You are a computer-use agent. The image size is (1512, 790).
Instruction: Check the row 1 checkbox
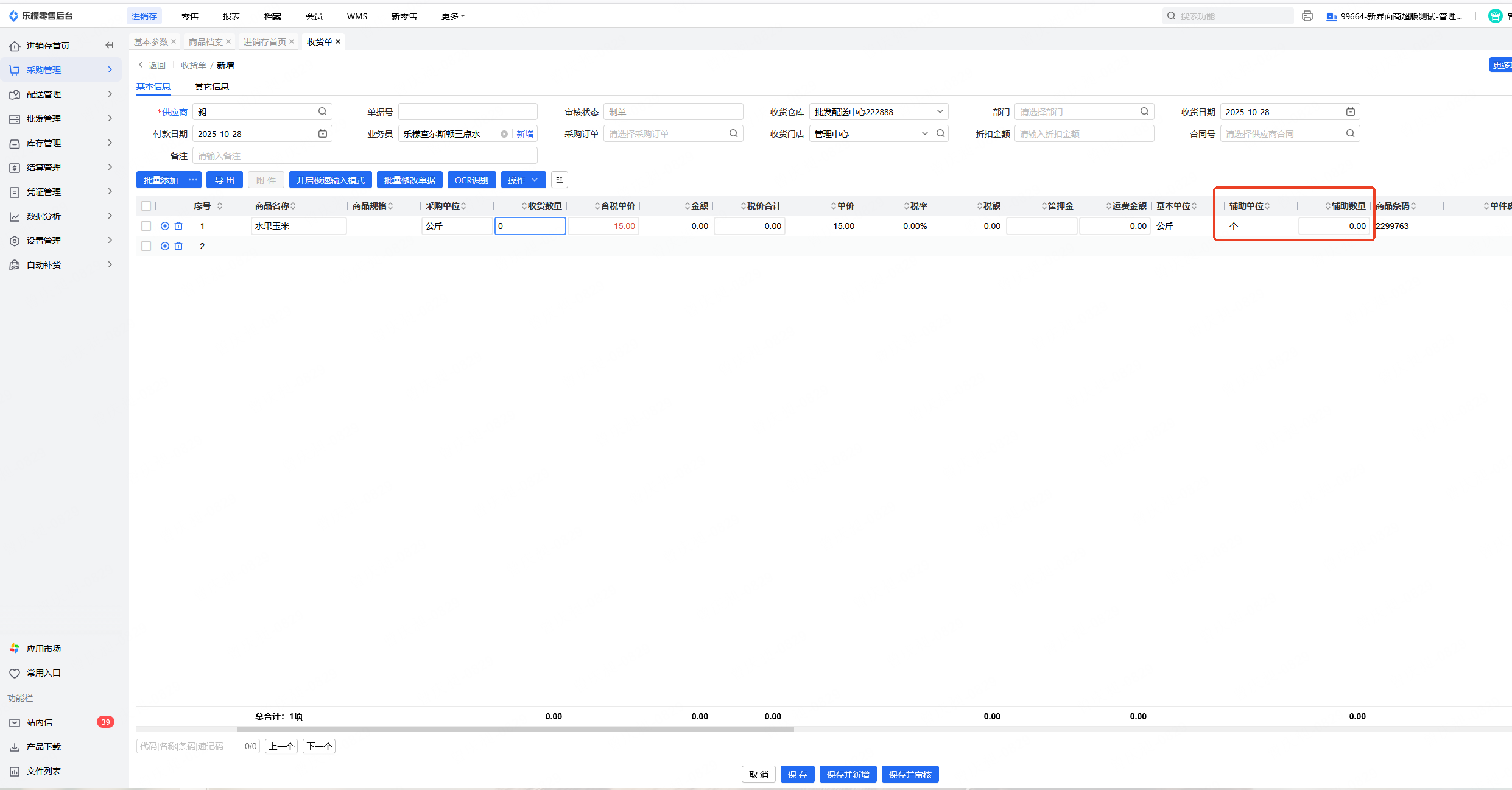click(146, 226)
